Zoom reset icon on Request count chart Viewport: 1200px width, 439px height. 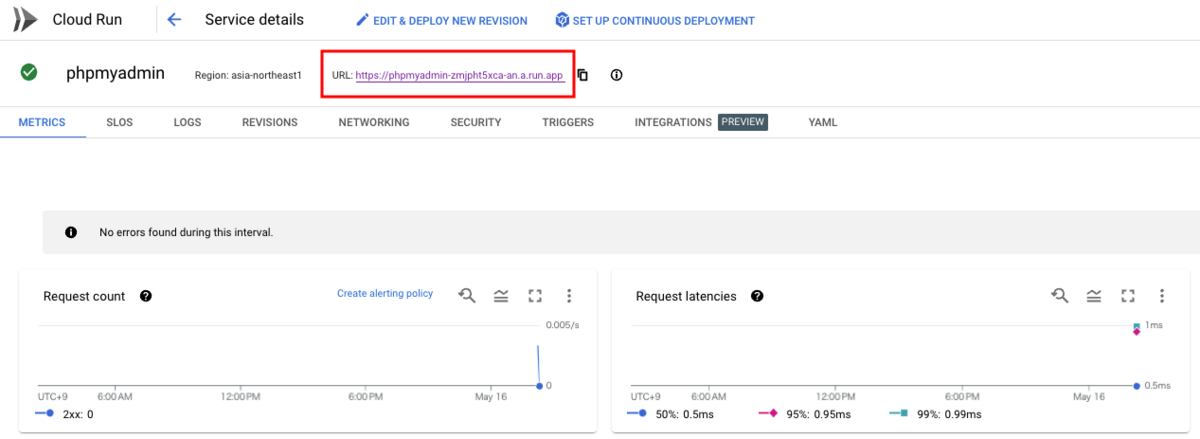[x=467, y=295]
